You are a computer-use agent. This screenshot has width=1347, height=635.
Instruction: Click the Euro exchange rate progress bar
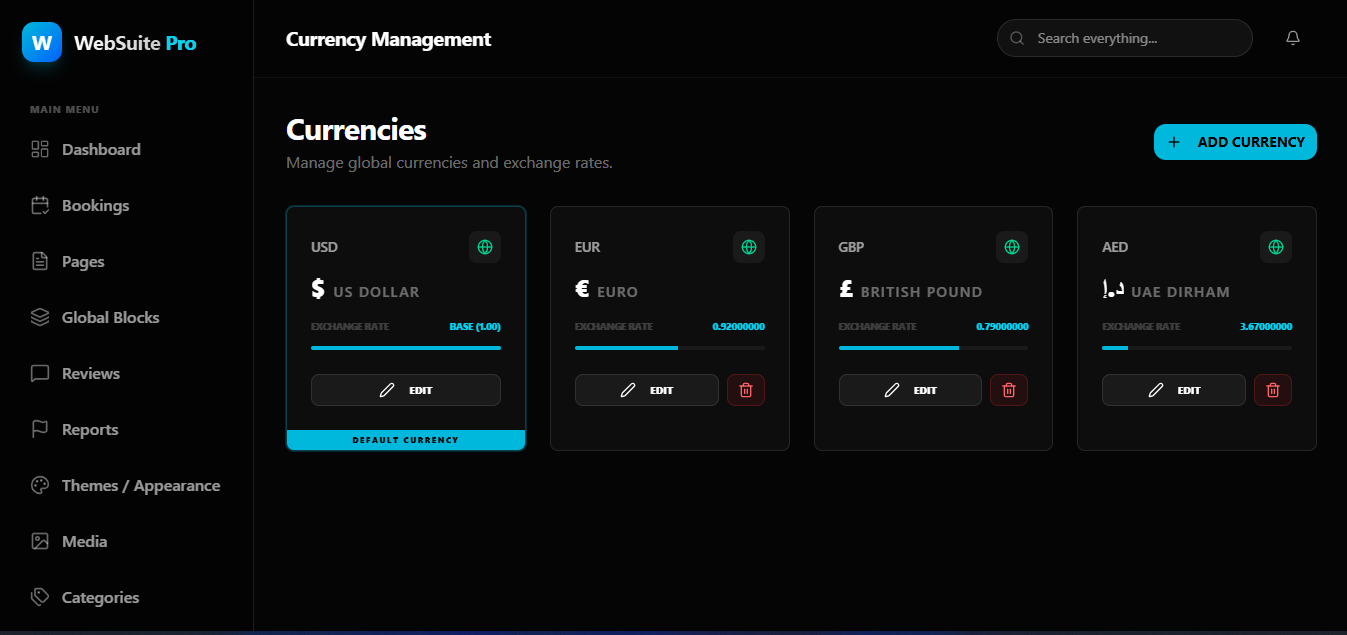click(669, 348)
